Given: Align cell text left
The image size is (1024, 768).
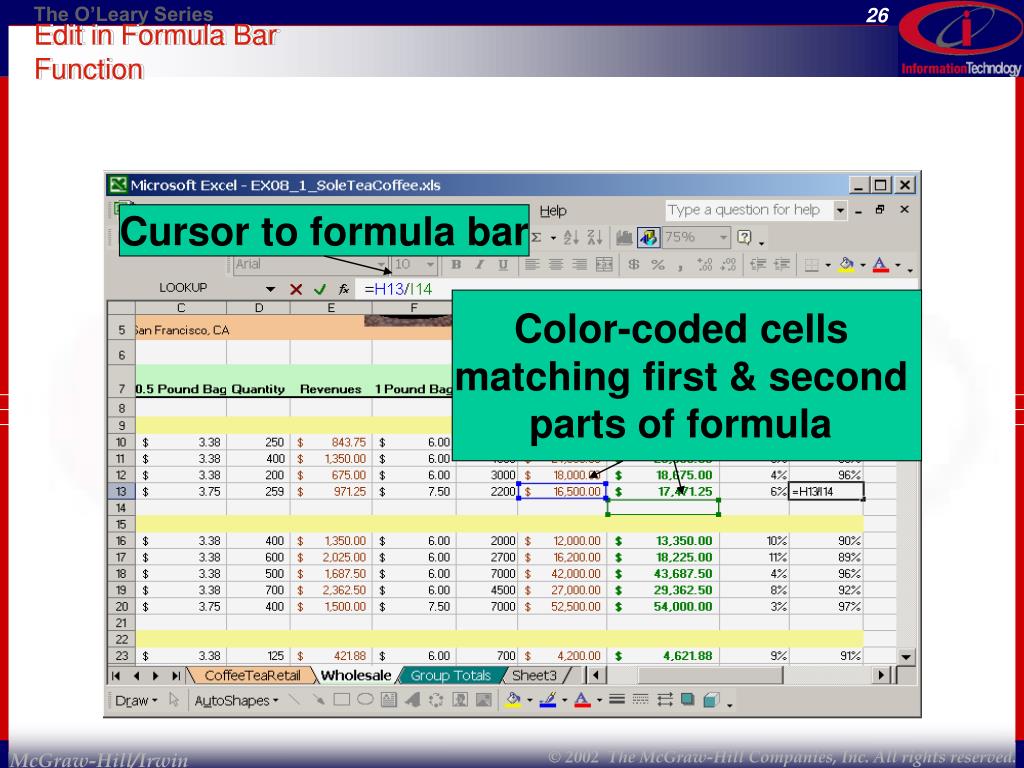Looking at the screenshot, I should click(532, 264).
